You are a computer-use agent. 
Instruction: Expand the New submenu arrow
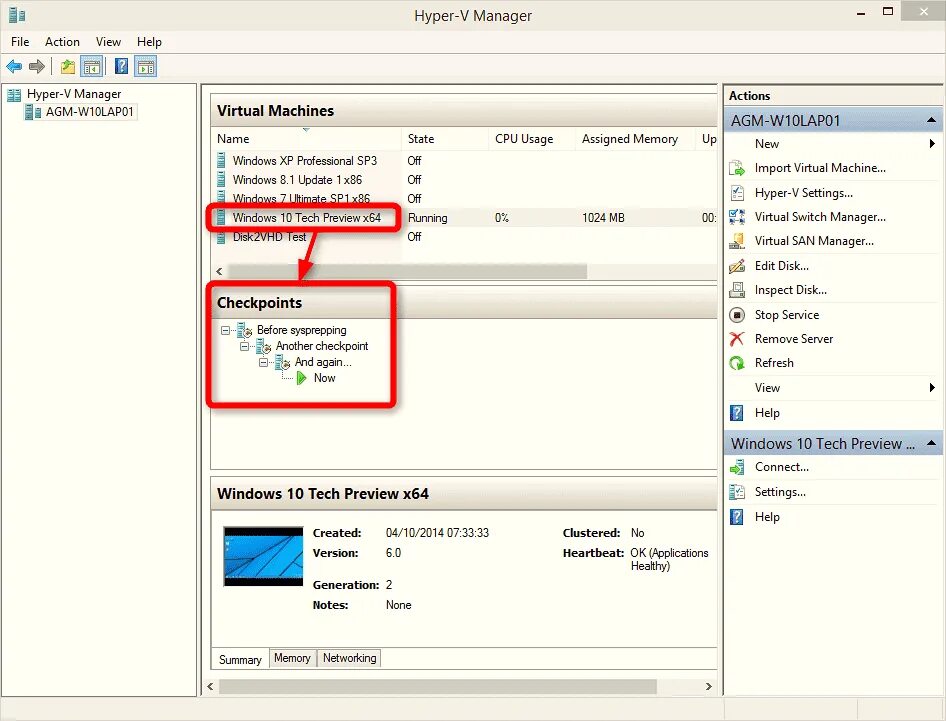(932, 144)
